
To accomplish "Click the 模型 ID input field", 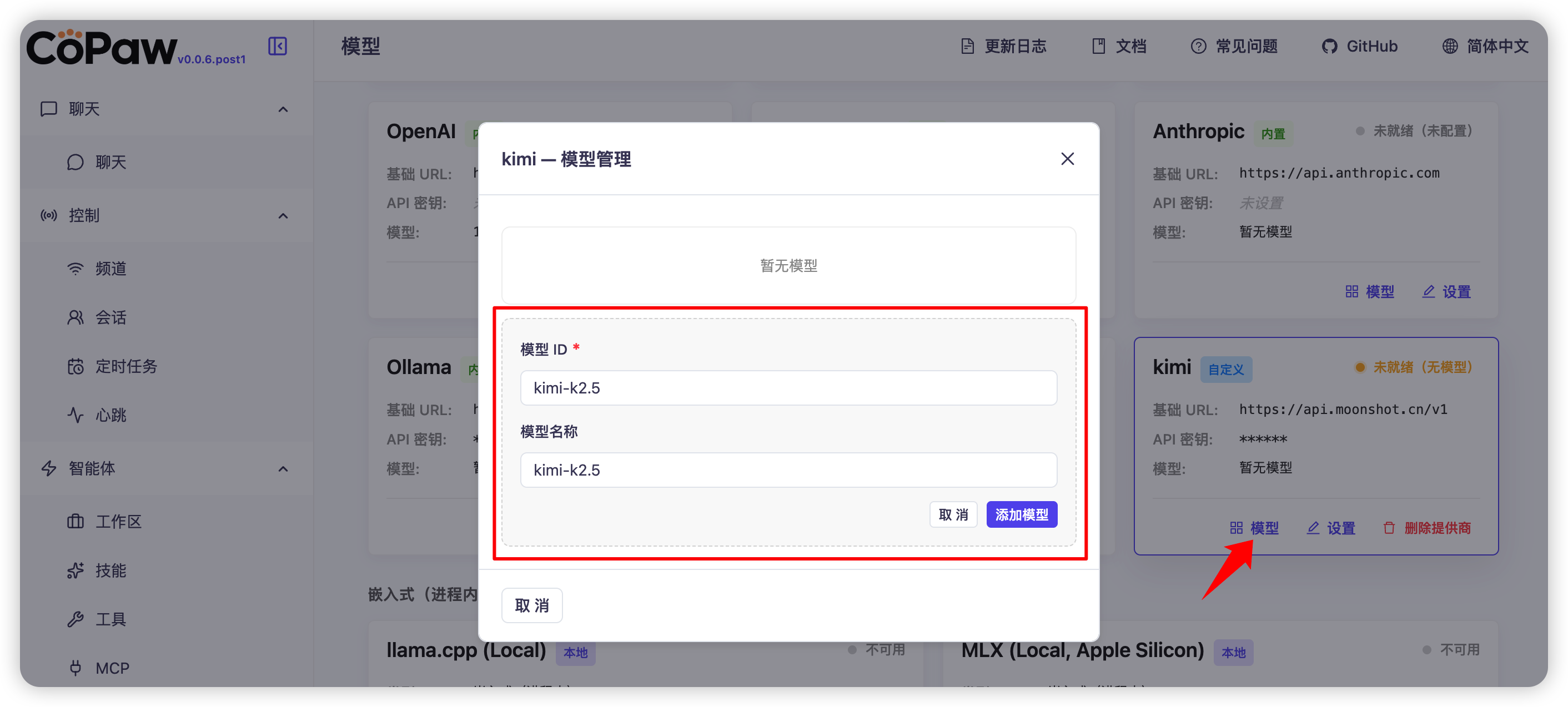I will 788,387.
